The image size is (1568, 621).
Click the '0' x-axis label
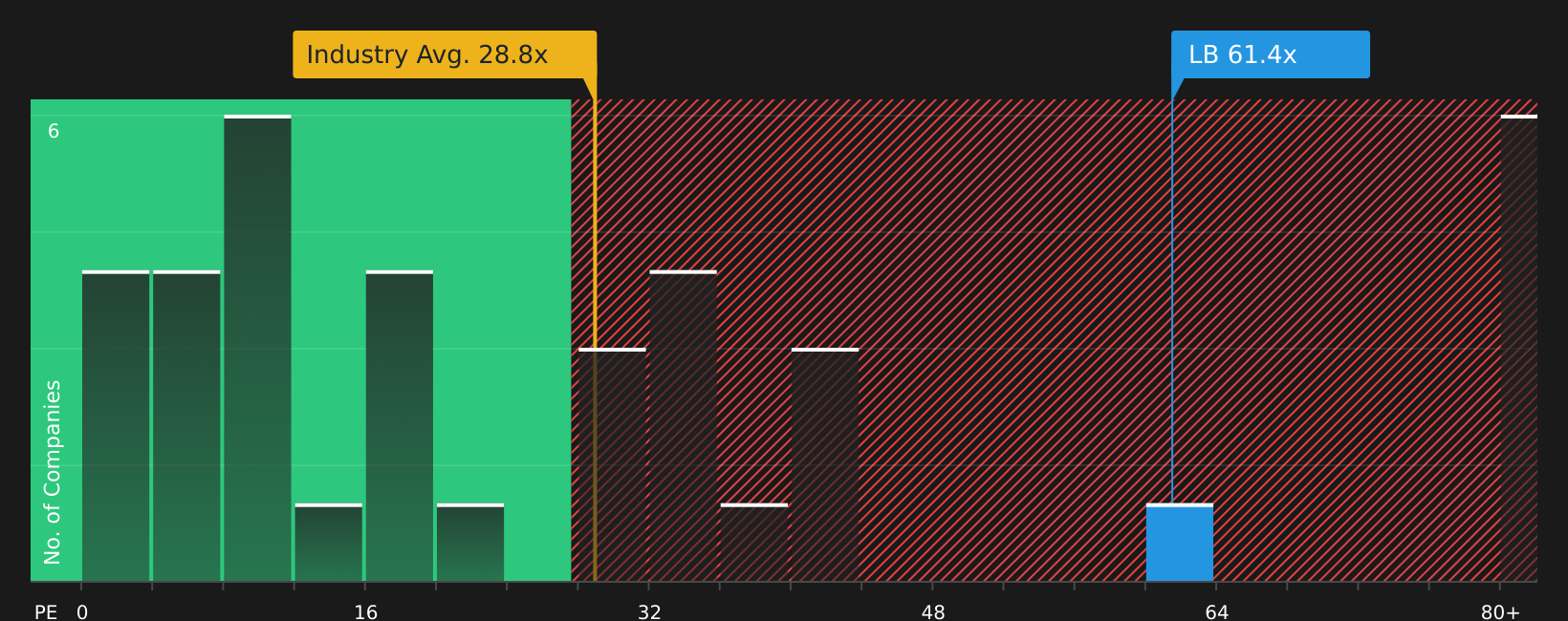pyautogui.click(x=82, y=612)
